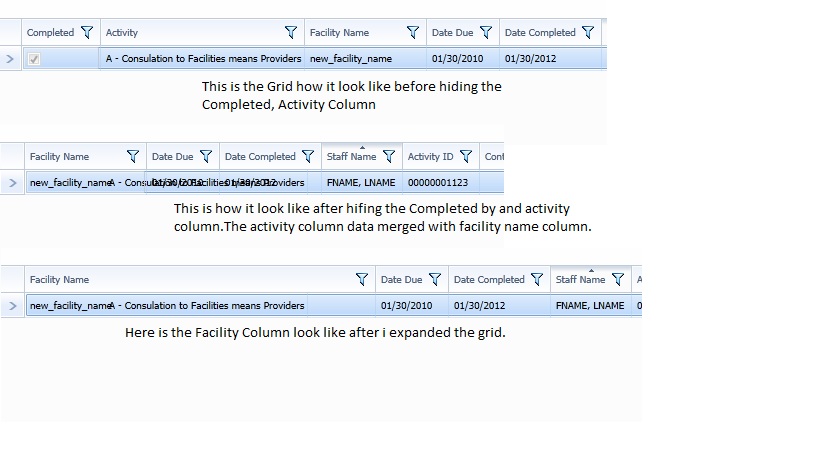Expand the row in the middle grid
Viewport: 819px width, 460px height.
pyautogui.click(x=12, y=183)
